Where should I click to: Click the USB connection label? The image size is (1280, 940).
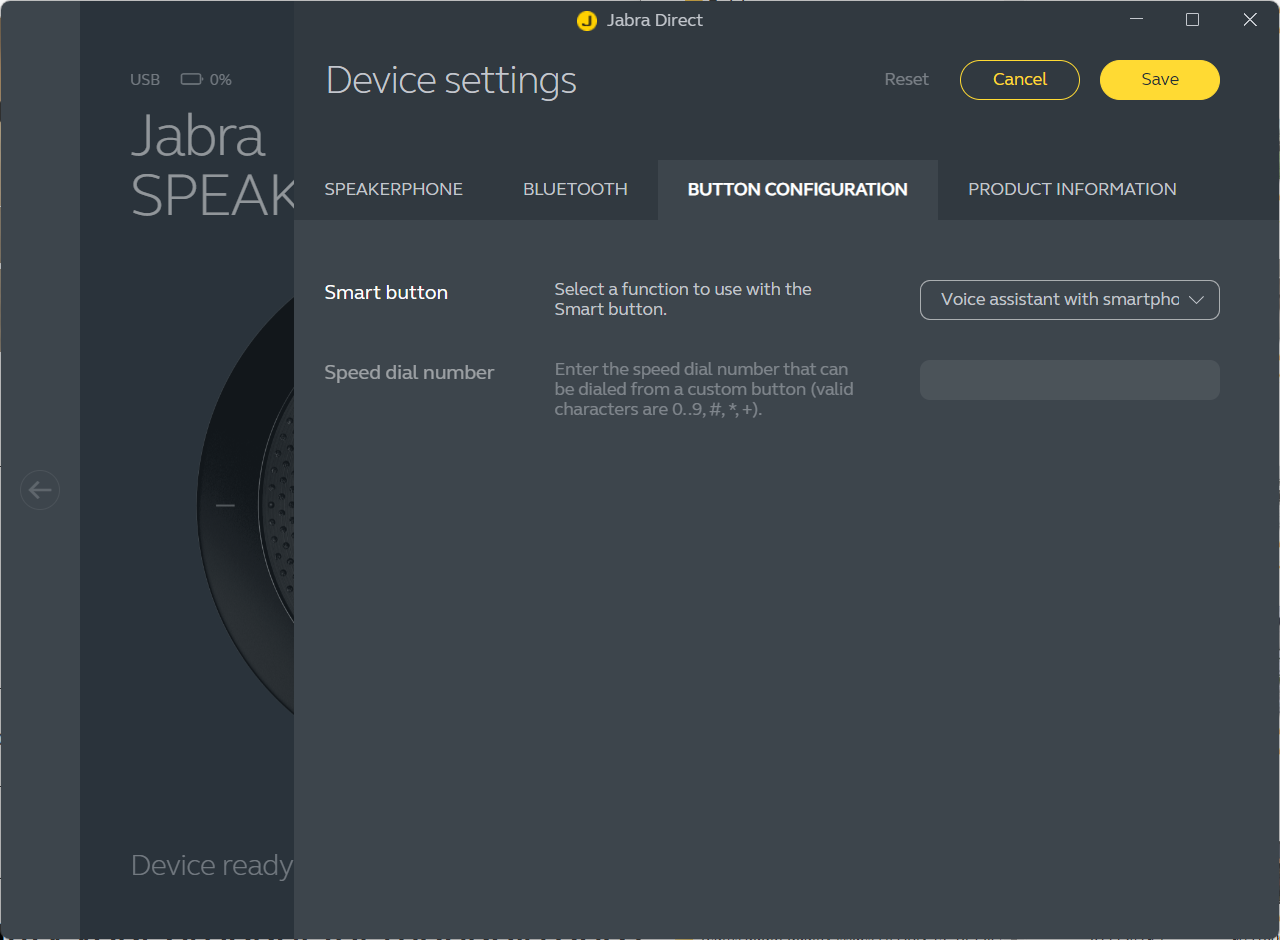pyautogui.click(x=145, y=80)
